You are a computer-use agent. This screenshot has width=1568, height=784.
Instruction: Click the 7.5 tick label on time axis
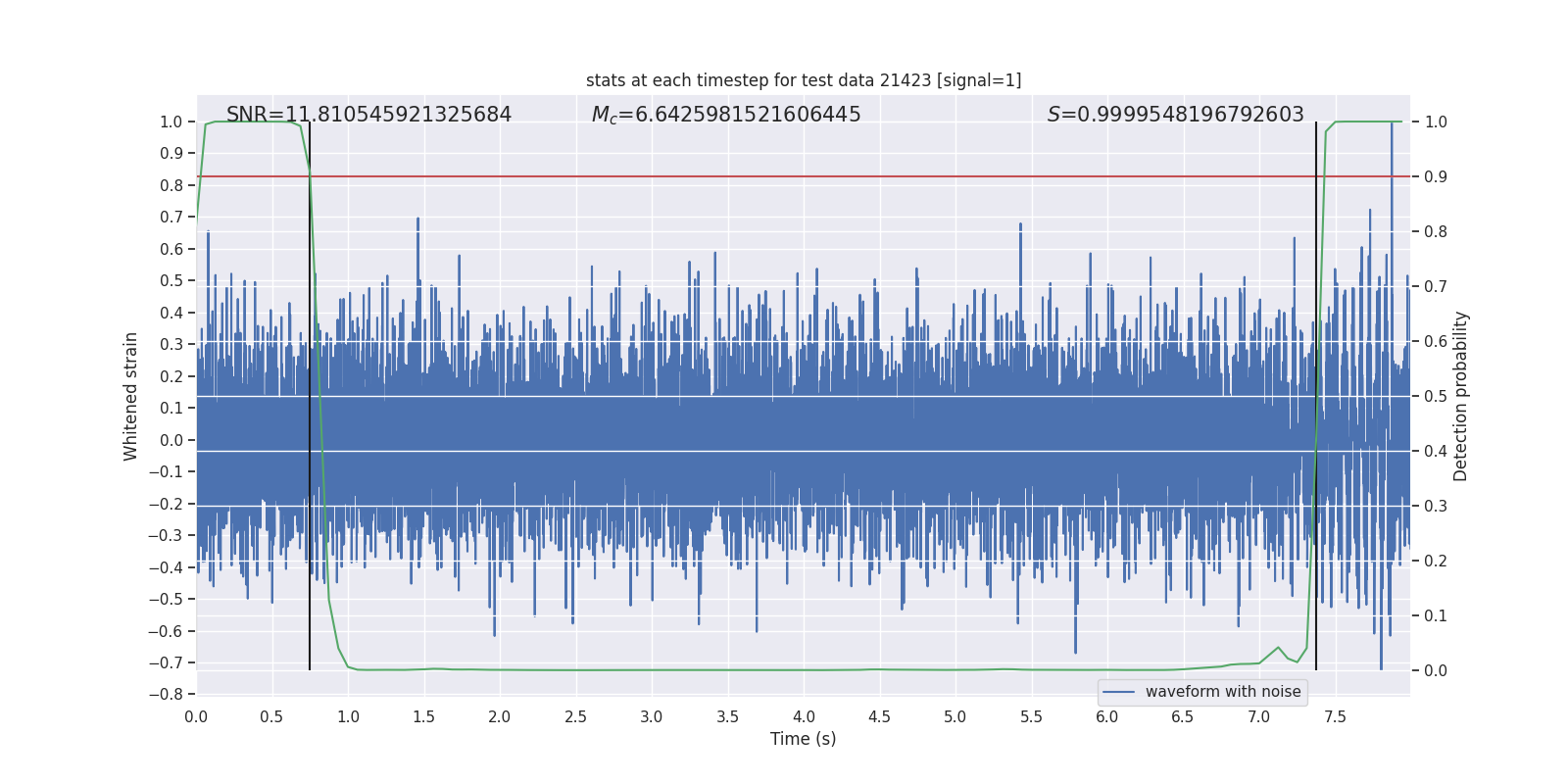(x=1335, y=717)
